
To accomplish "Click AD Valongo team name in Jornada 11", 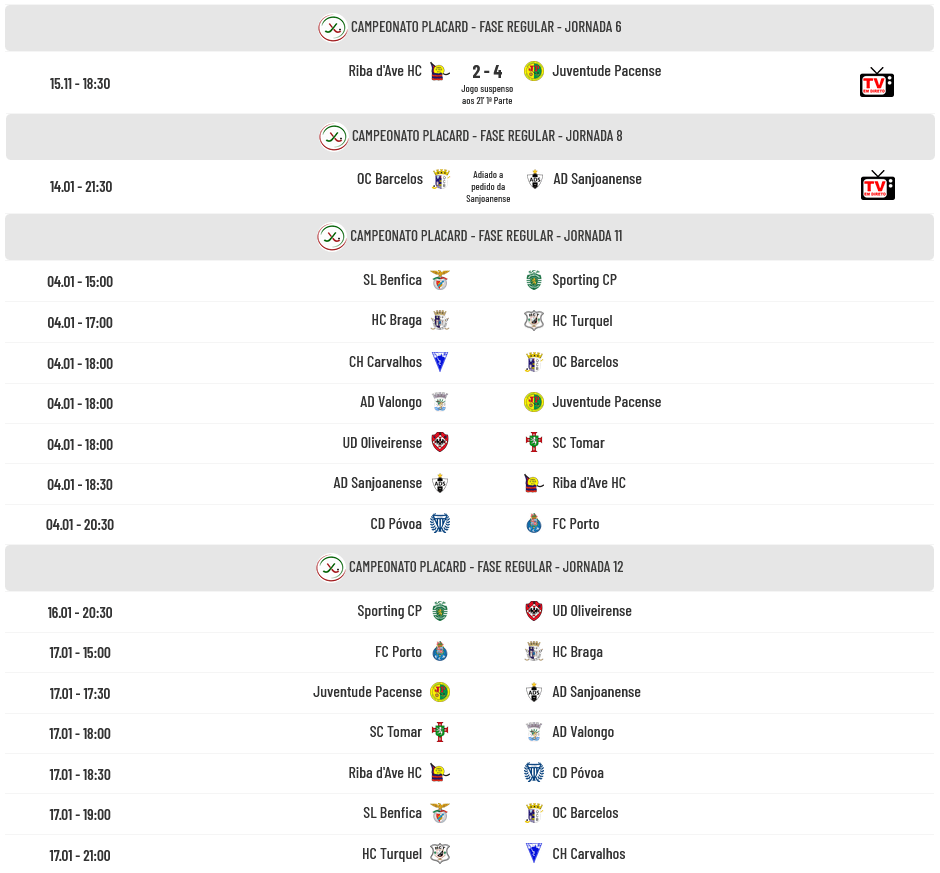I will tap(391, 402).
